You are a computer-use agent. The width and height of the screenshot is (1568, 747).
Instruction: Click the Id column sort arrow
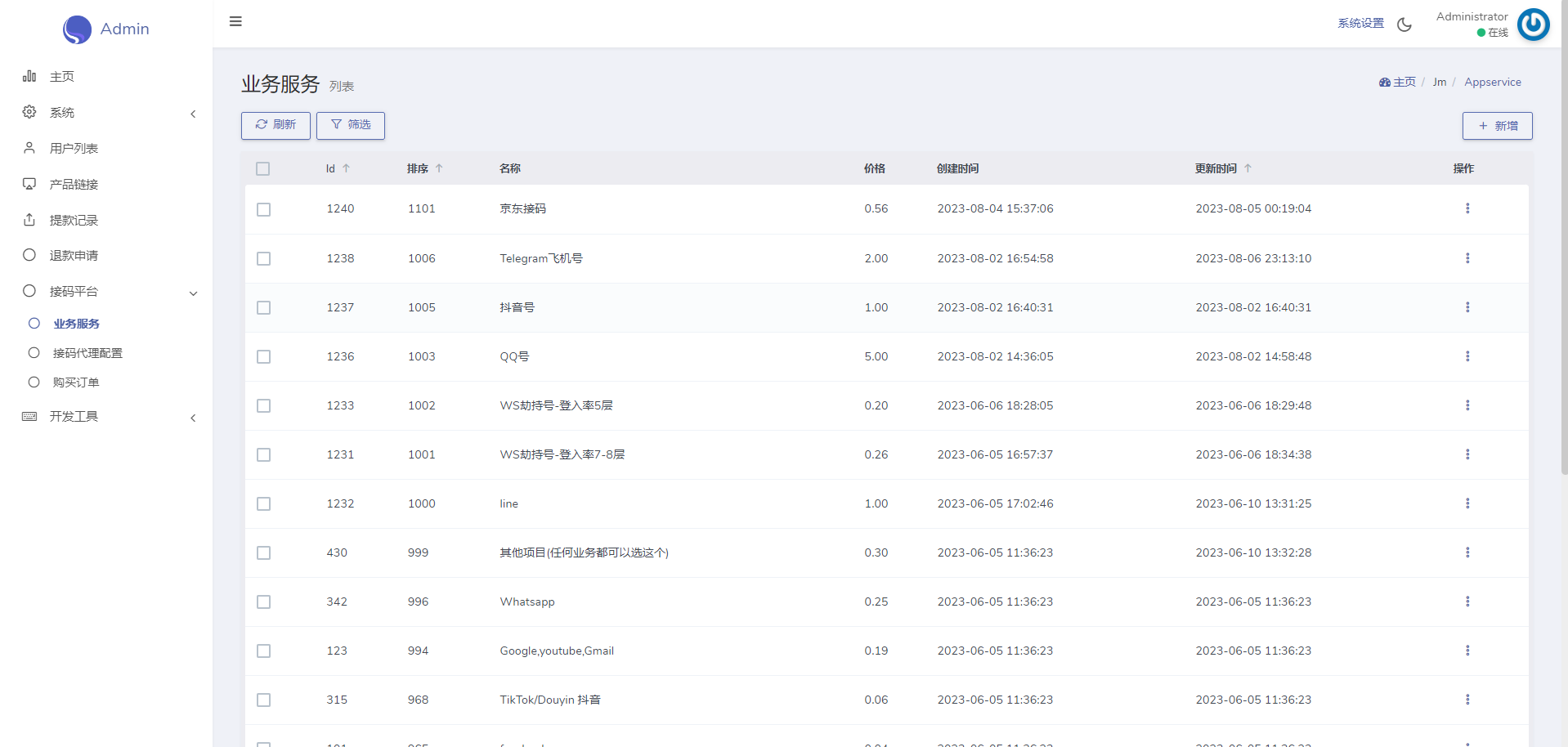click(x=347, y=168)
